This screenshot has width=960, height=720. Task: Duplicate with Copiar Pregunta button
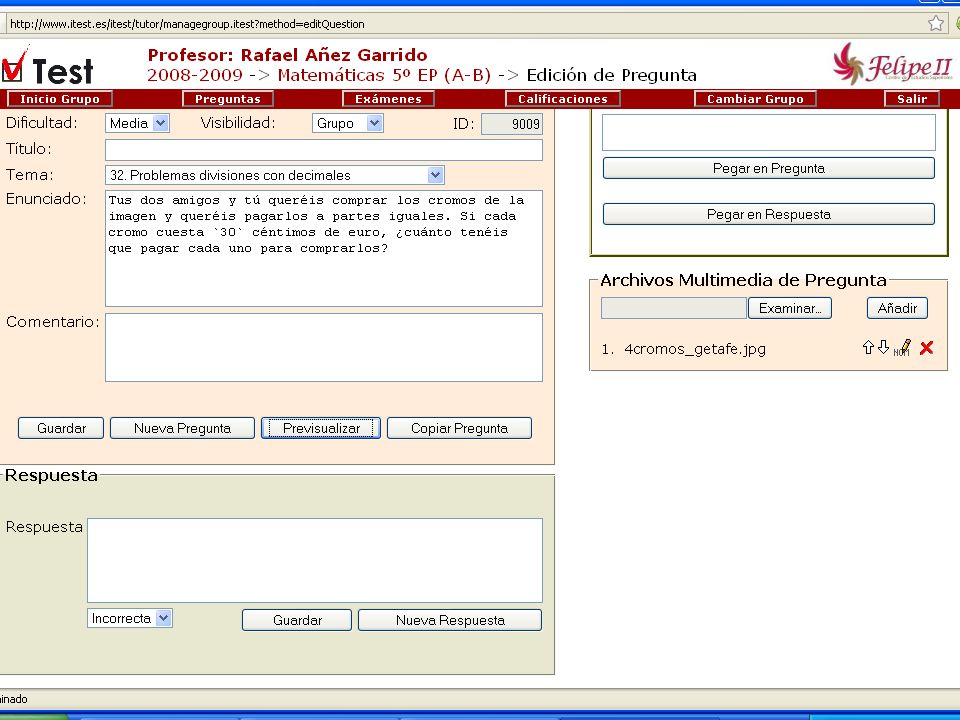459,428
